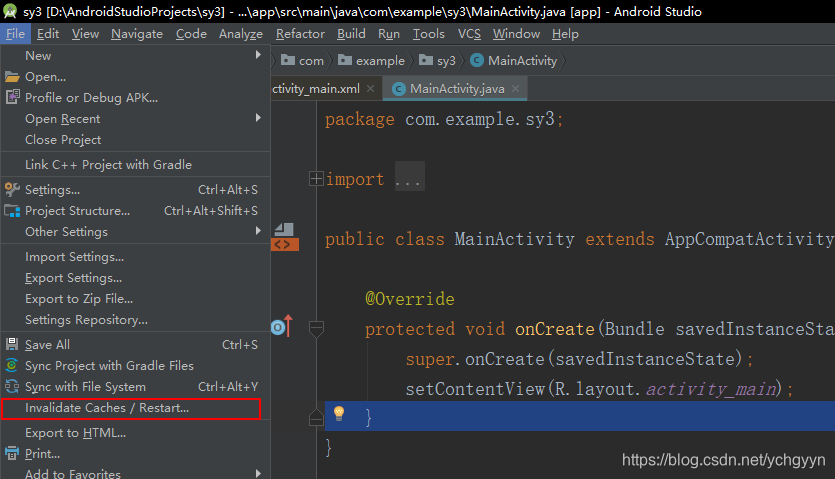Open the Window menu
This screenshot has width=835, height=479.
tap(516, 34)
